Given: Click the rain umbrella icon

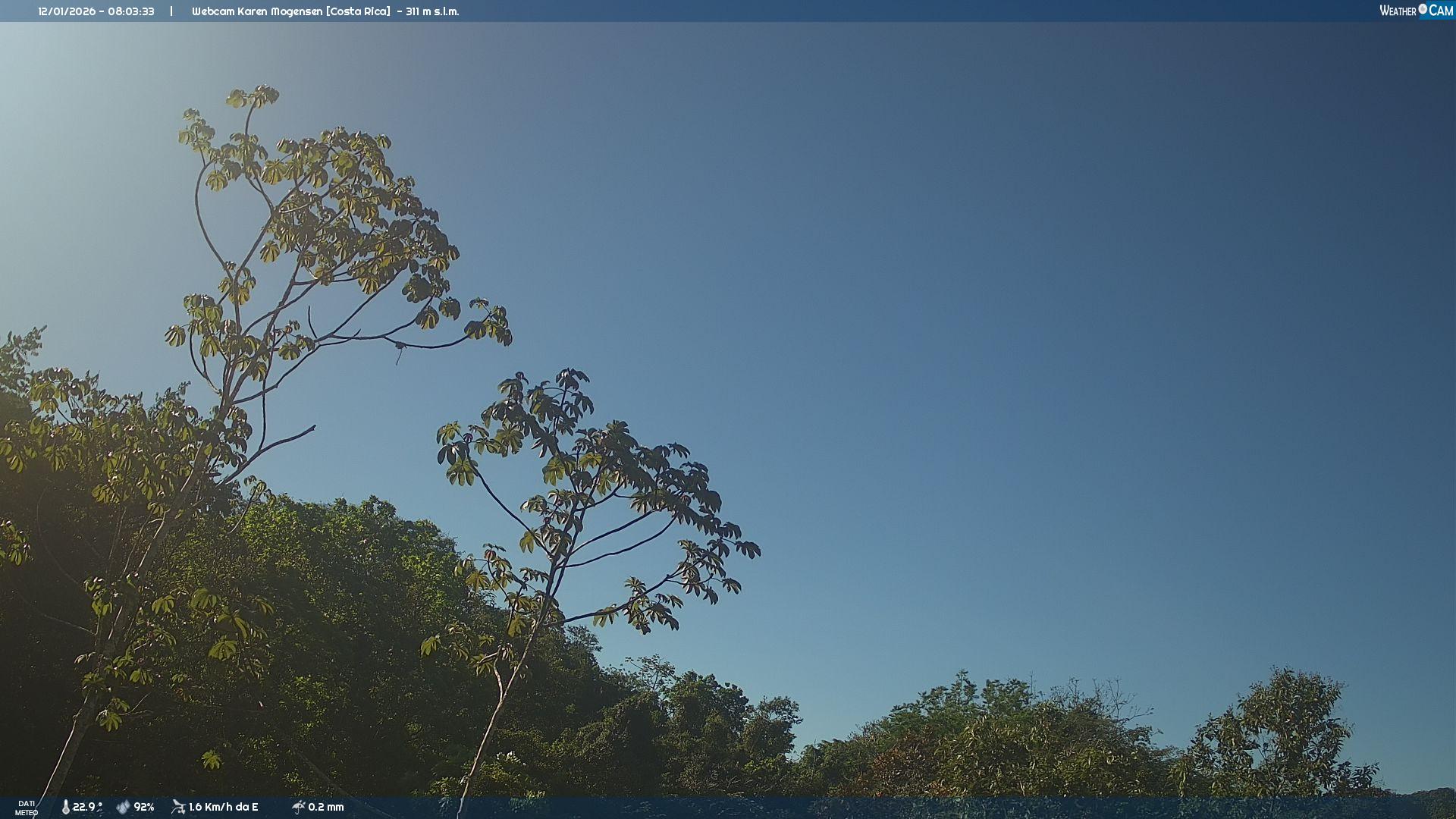Looking at the screenshot, I should click(x=298, y=807).
